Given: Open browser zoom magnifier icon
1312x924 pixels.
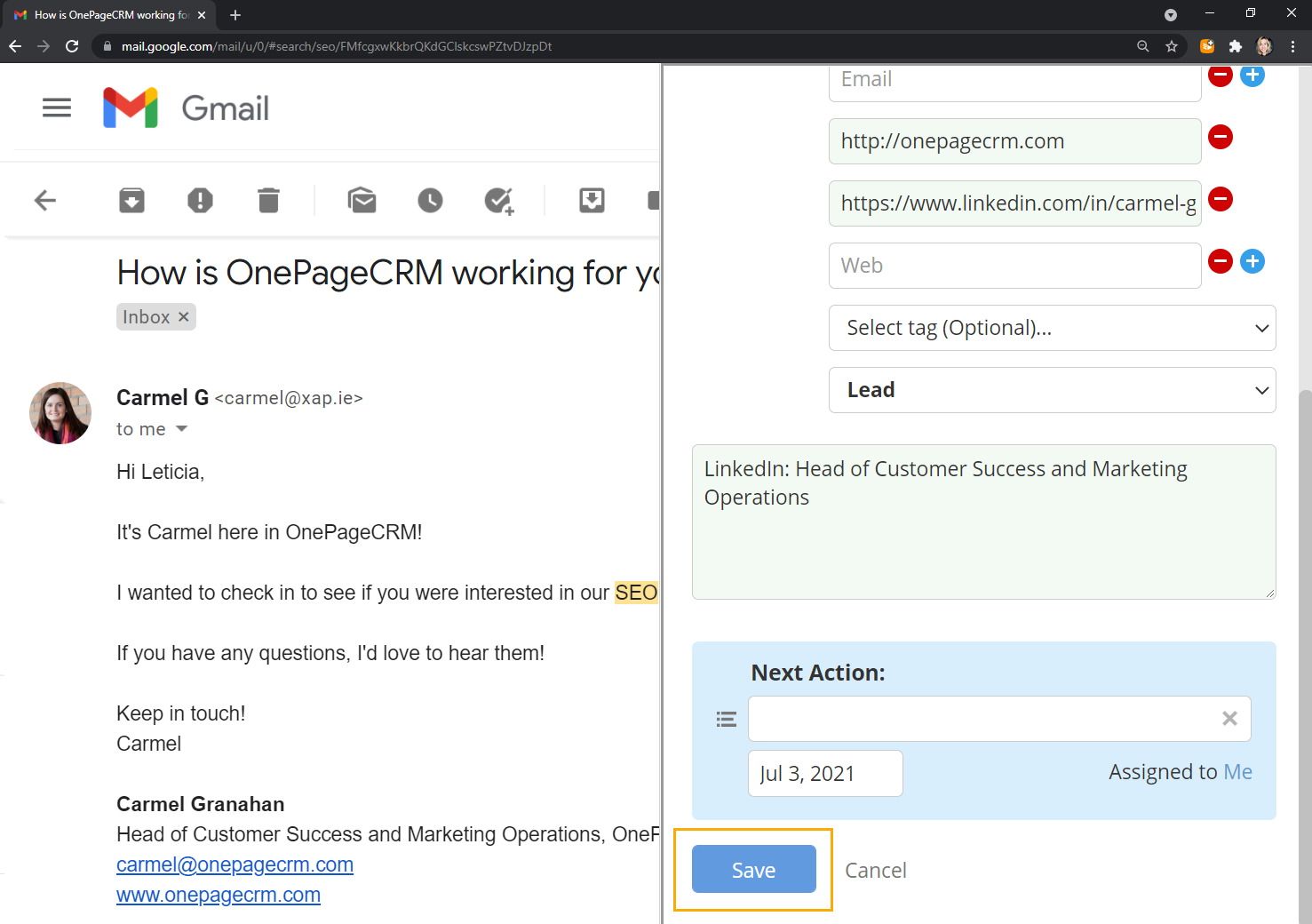Looking at the screenshot, I should (x=1143, y=46).
